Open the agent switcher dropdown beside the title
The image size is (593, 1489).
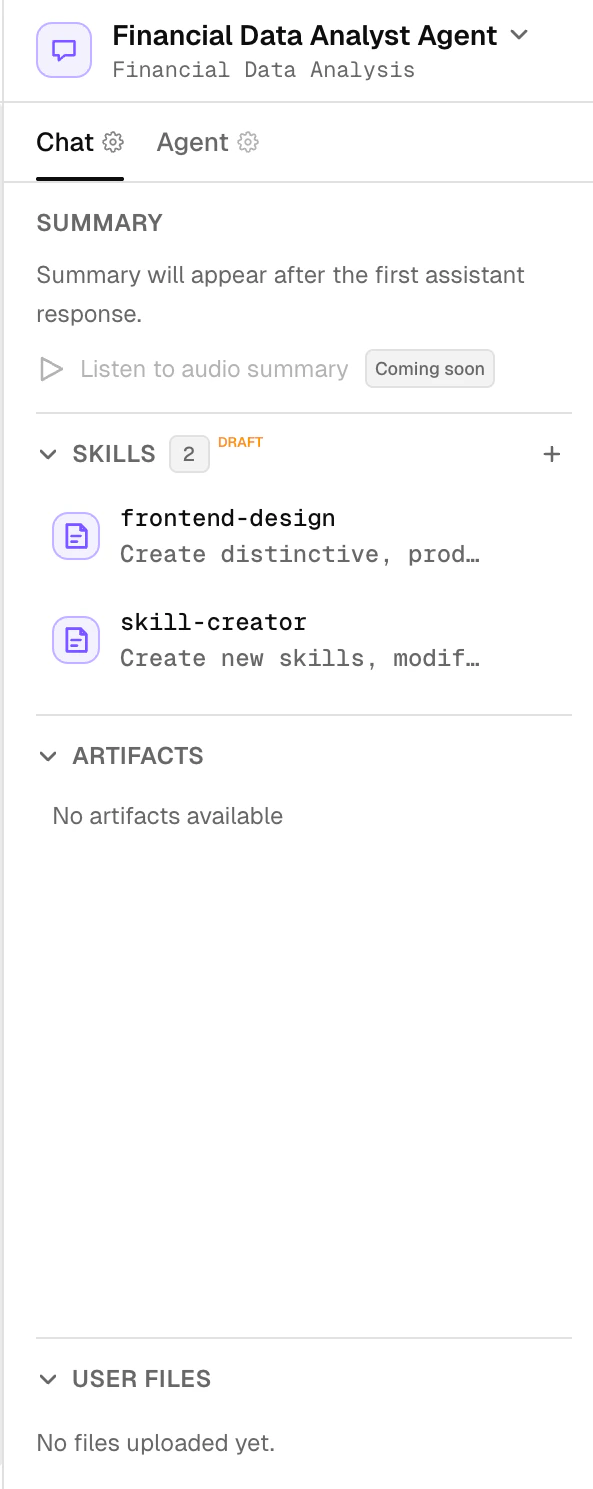click(x=519, y=34)
